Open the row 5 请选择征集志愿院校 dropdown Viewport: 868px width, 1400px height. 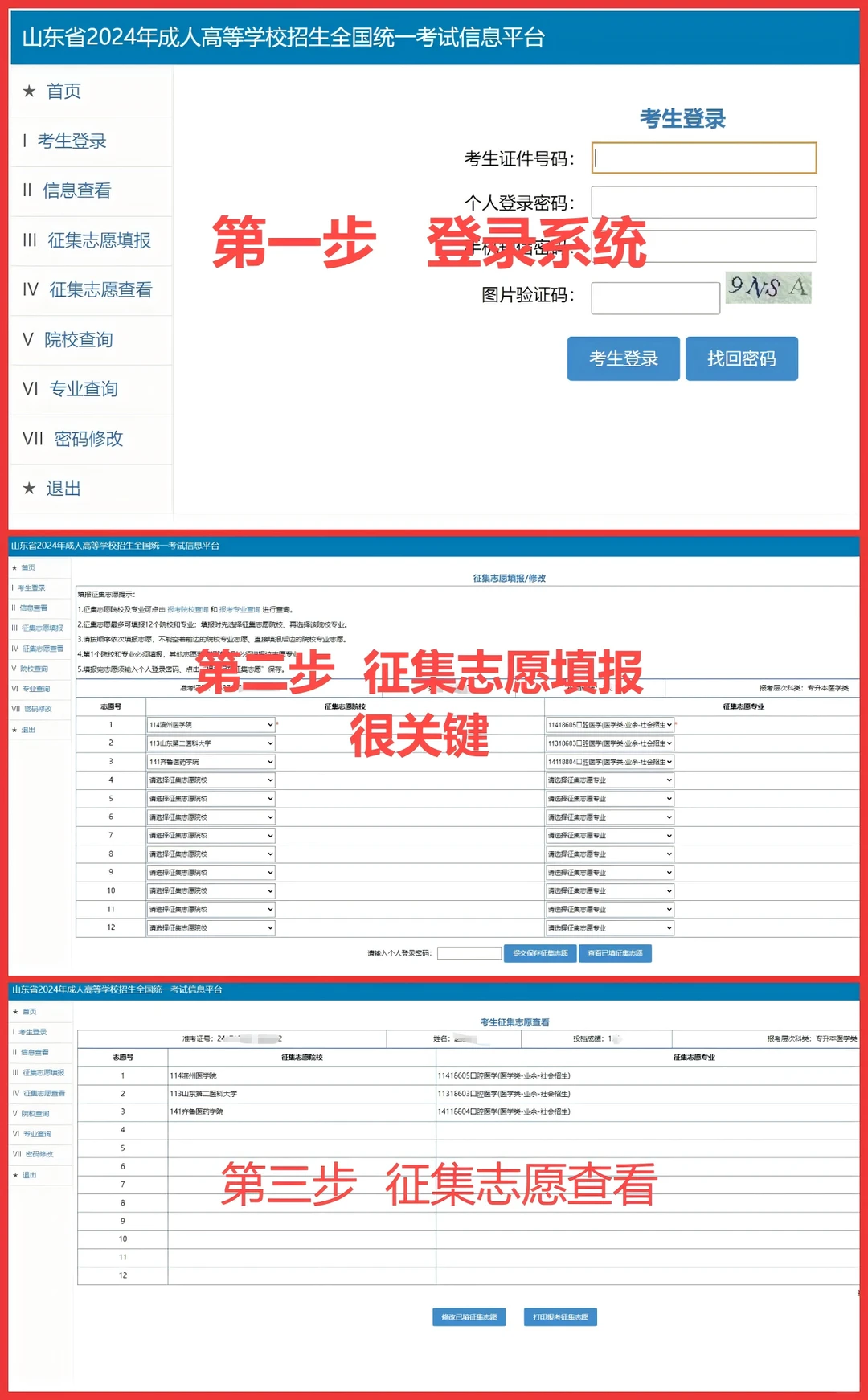click(x=211, y=799)
